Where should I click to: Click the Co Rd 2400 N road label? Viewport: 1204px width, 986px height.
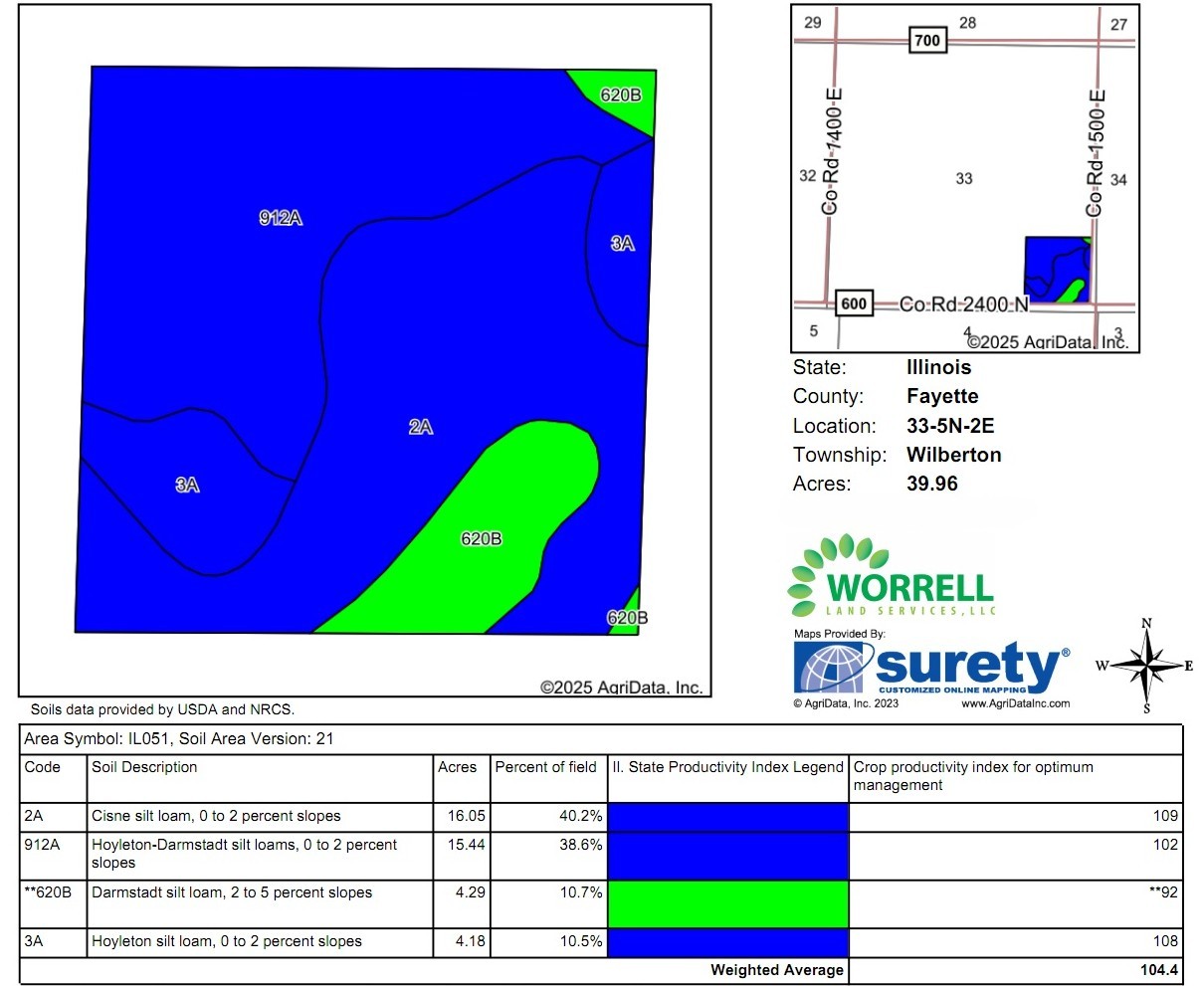tap(963, 304)
